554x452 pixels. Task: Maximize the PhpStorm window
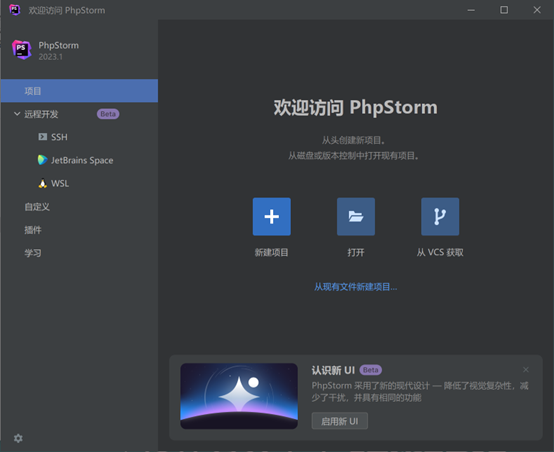coord(504,10)
